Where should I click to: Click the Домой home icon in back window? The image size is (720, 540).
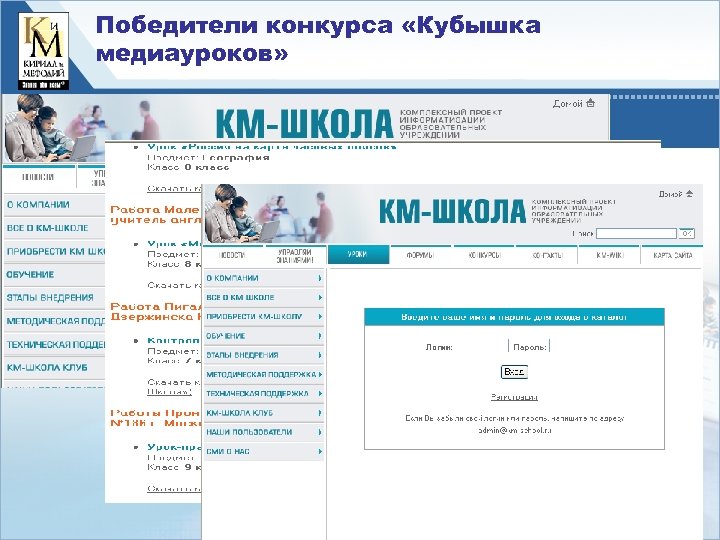pos(591,103)
